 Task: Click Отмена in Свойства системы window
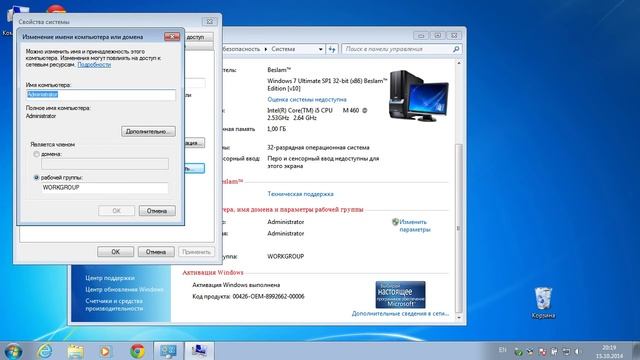point(156,252)
